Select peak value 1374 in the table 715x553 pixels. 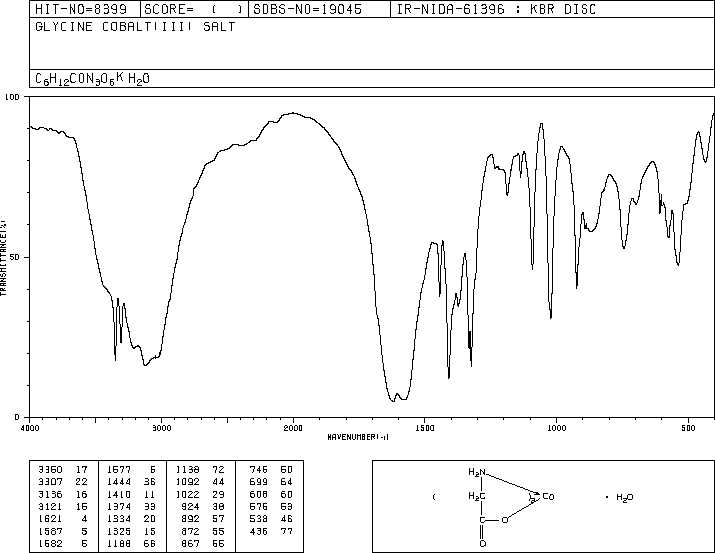(119, 506)
